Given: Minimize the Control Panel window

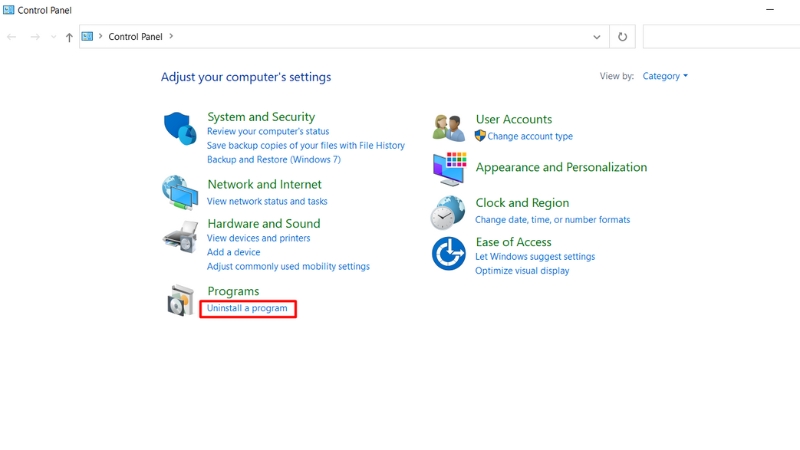Looking at the screenshot, I should tap(770, 10).
